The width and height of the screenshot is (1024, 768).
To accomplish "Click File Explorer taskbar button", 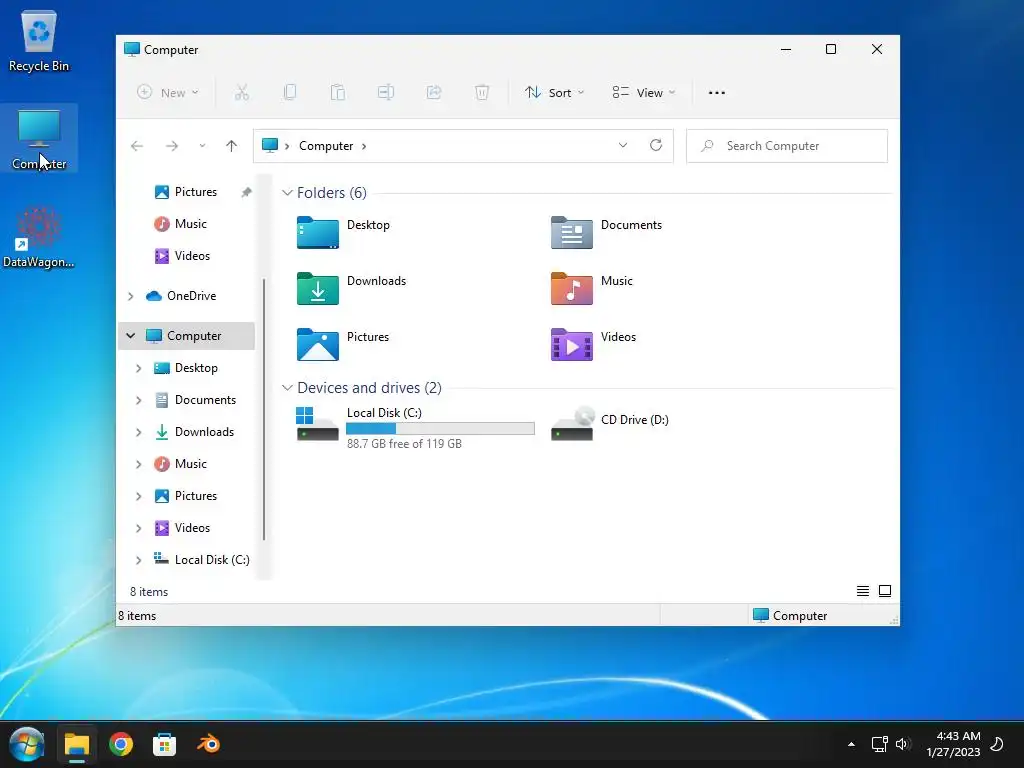I will click(77, 744).
